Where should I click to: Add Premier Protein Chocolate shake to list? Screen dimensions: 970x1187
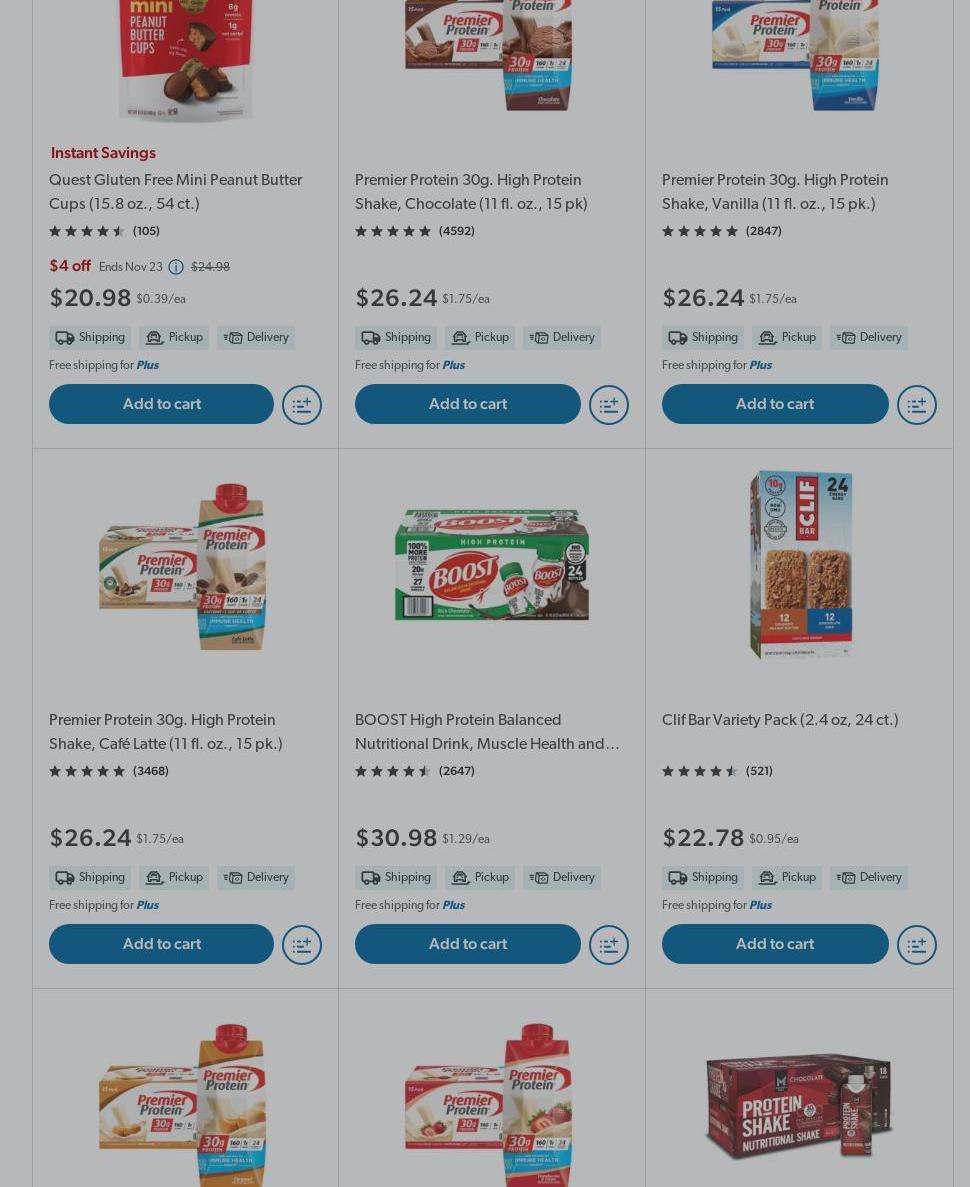click(608, 405)
